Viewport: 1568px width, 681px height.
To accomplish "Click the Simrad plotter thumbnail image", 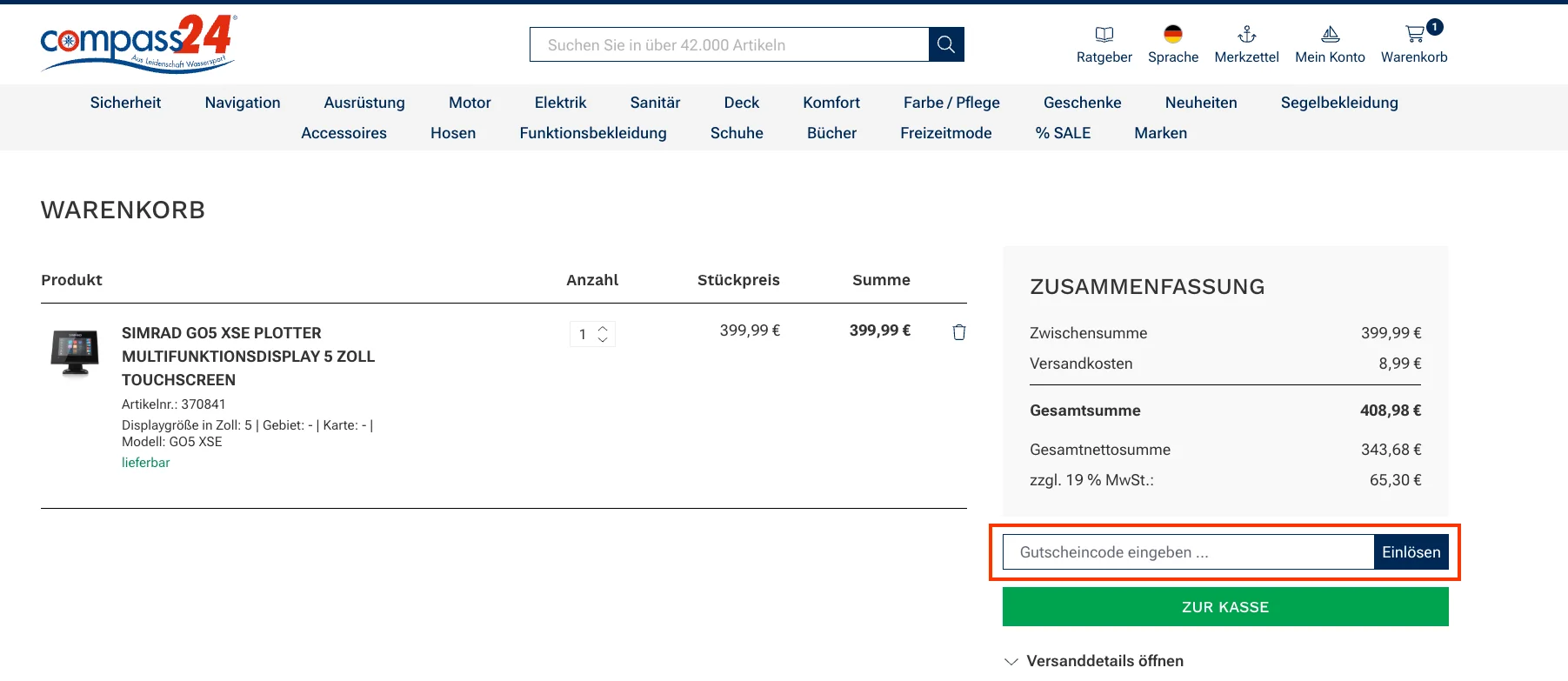I will [x=75, y=352].
